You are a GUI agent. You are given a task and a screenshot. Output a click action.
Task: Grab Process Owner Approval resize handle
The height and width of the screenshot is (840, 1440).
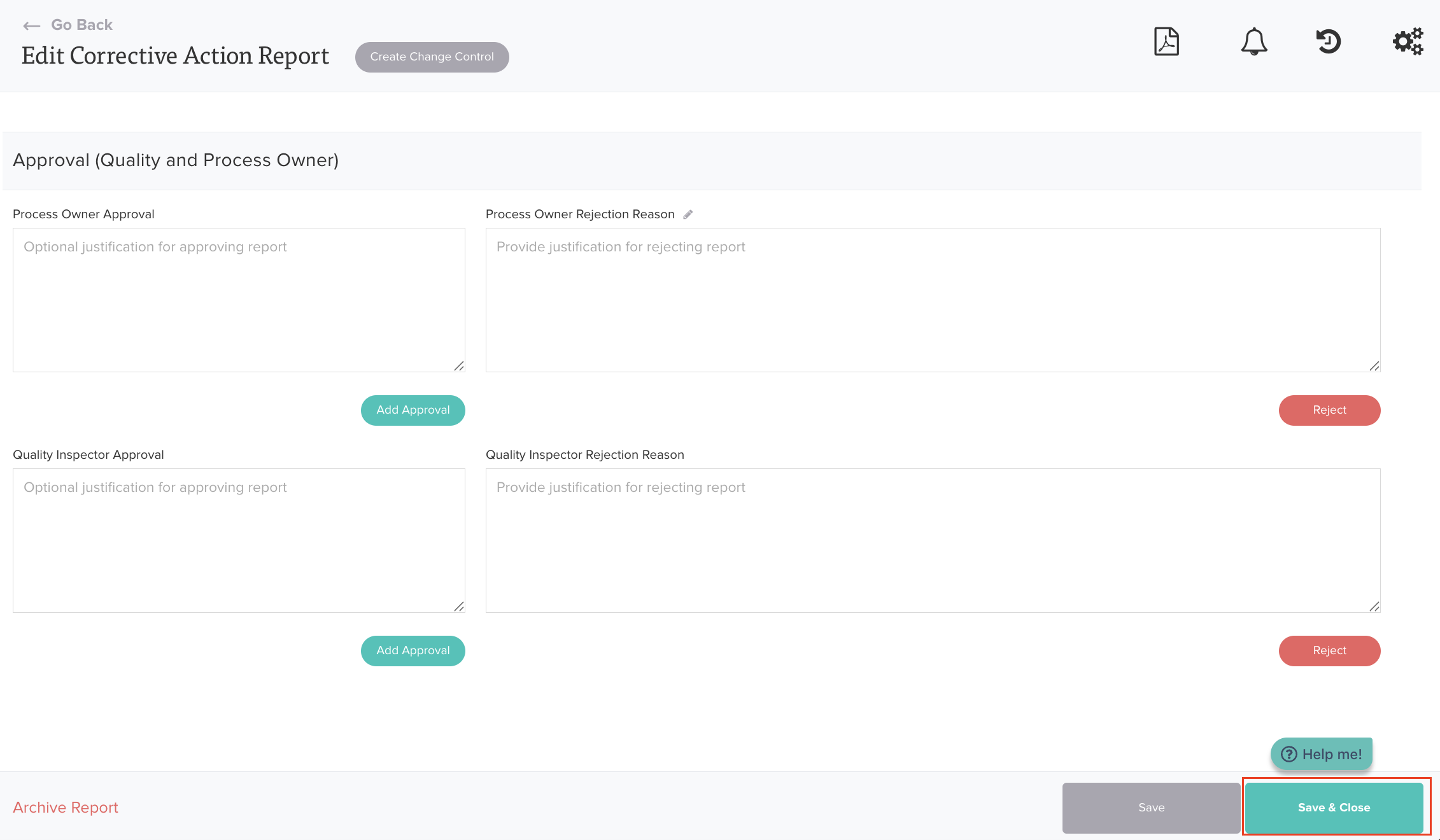[x=459, y=366]
